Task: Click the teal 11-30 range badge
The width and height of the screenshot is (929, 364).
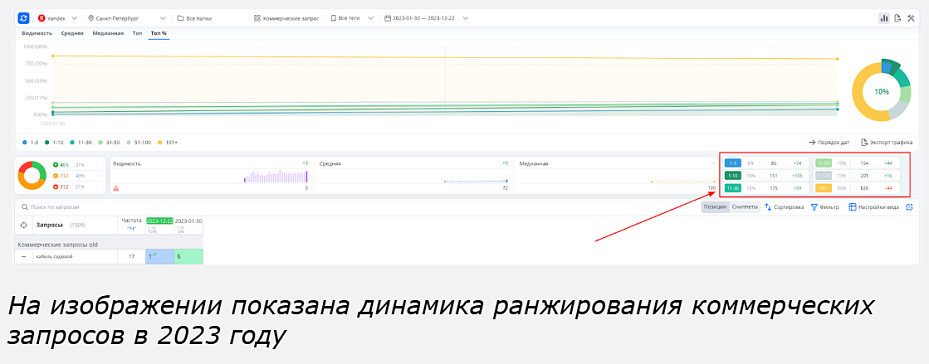Action: (x=732, y=188)
